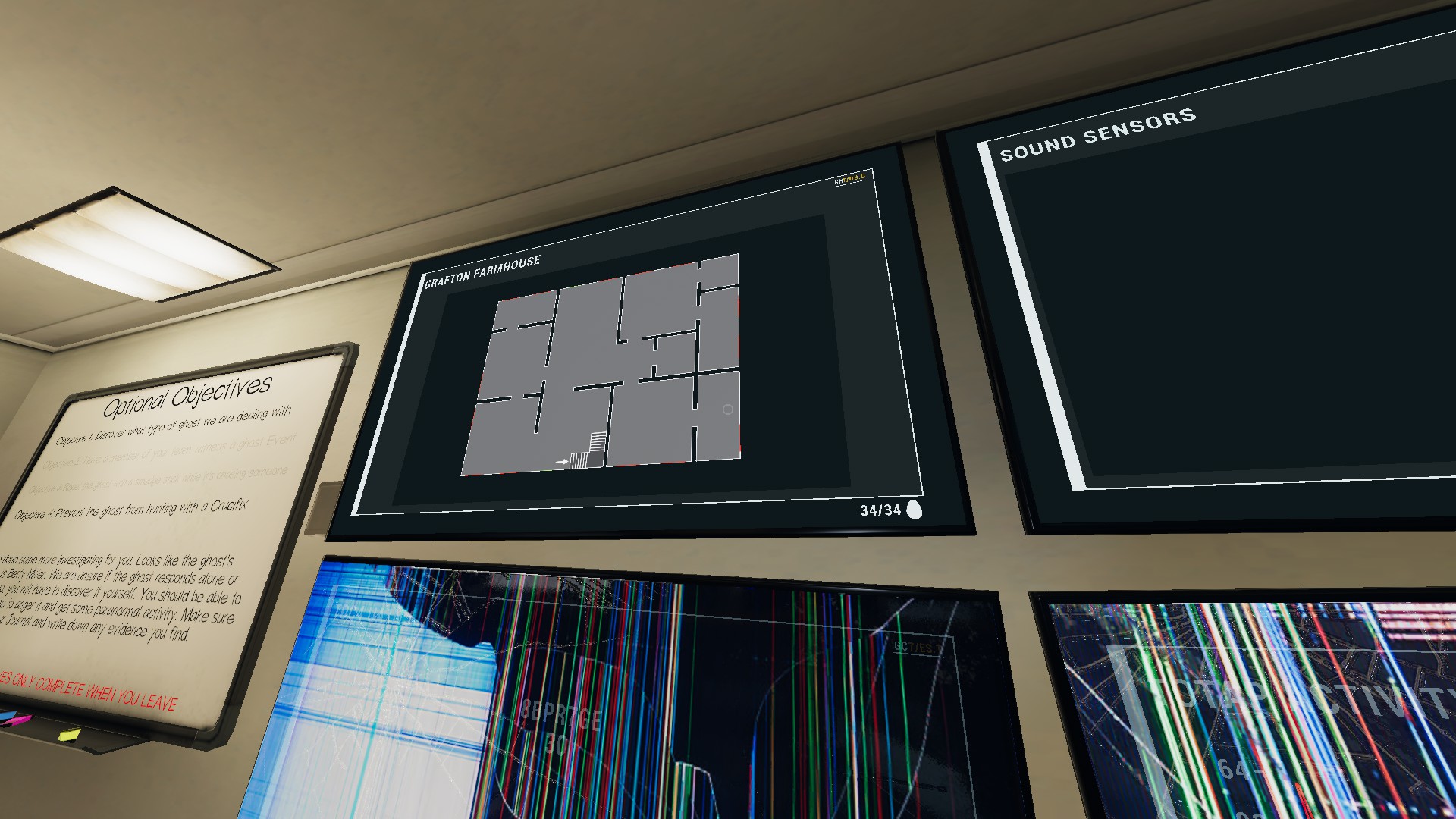Select Objective 1 about discovering the ghost type
The image size is (1456, 819).
tap(173, 425)
